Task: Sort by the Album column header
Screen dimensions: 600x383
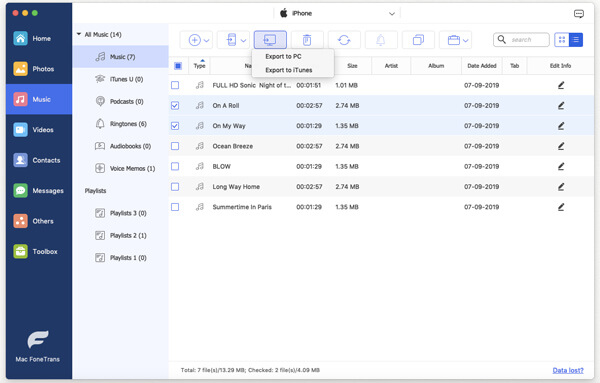Action: (436, 66)
